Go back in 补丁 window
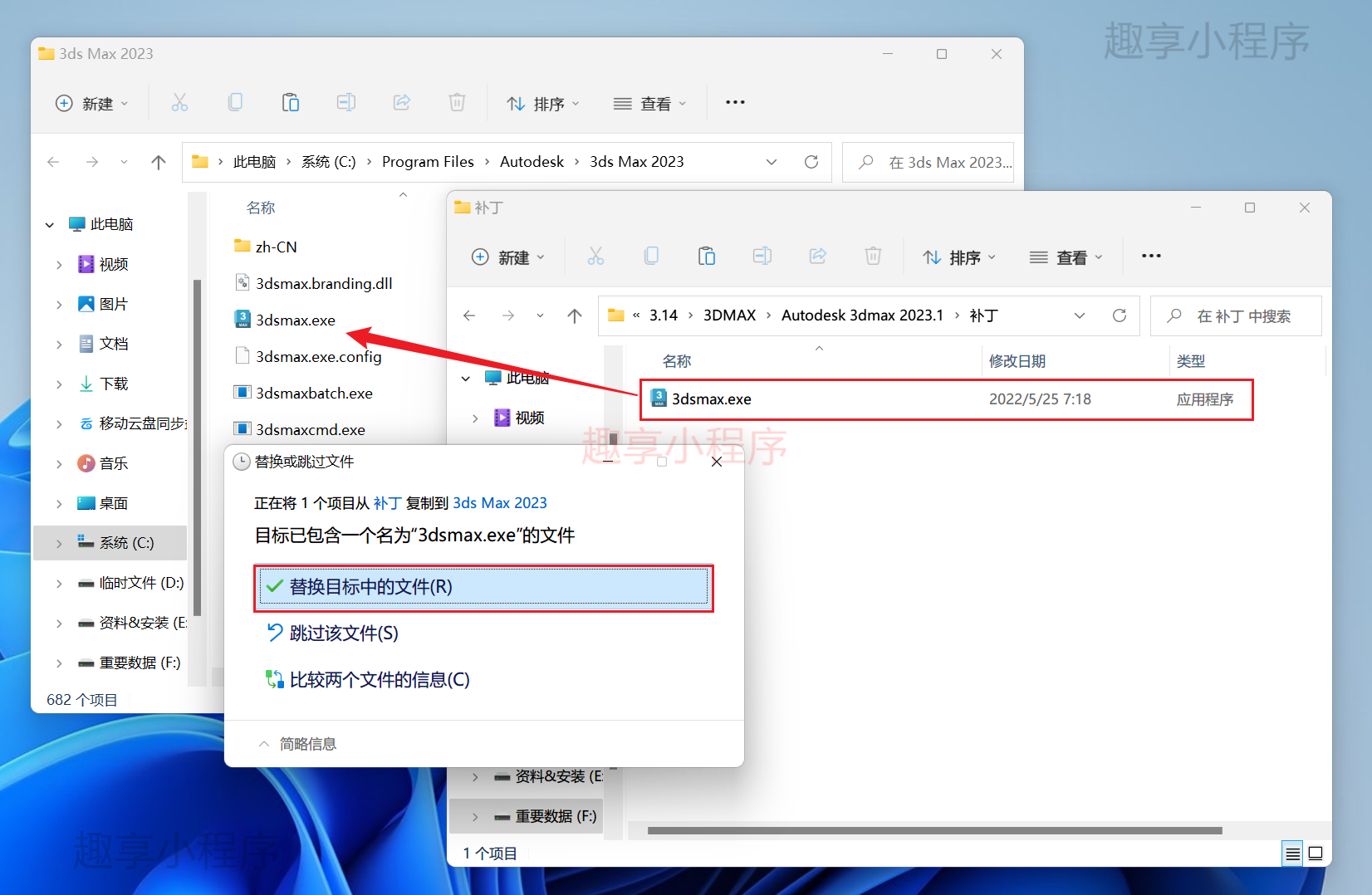Screen dimensions: 1372x895 (x=469, y=315)
